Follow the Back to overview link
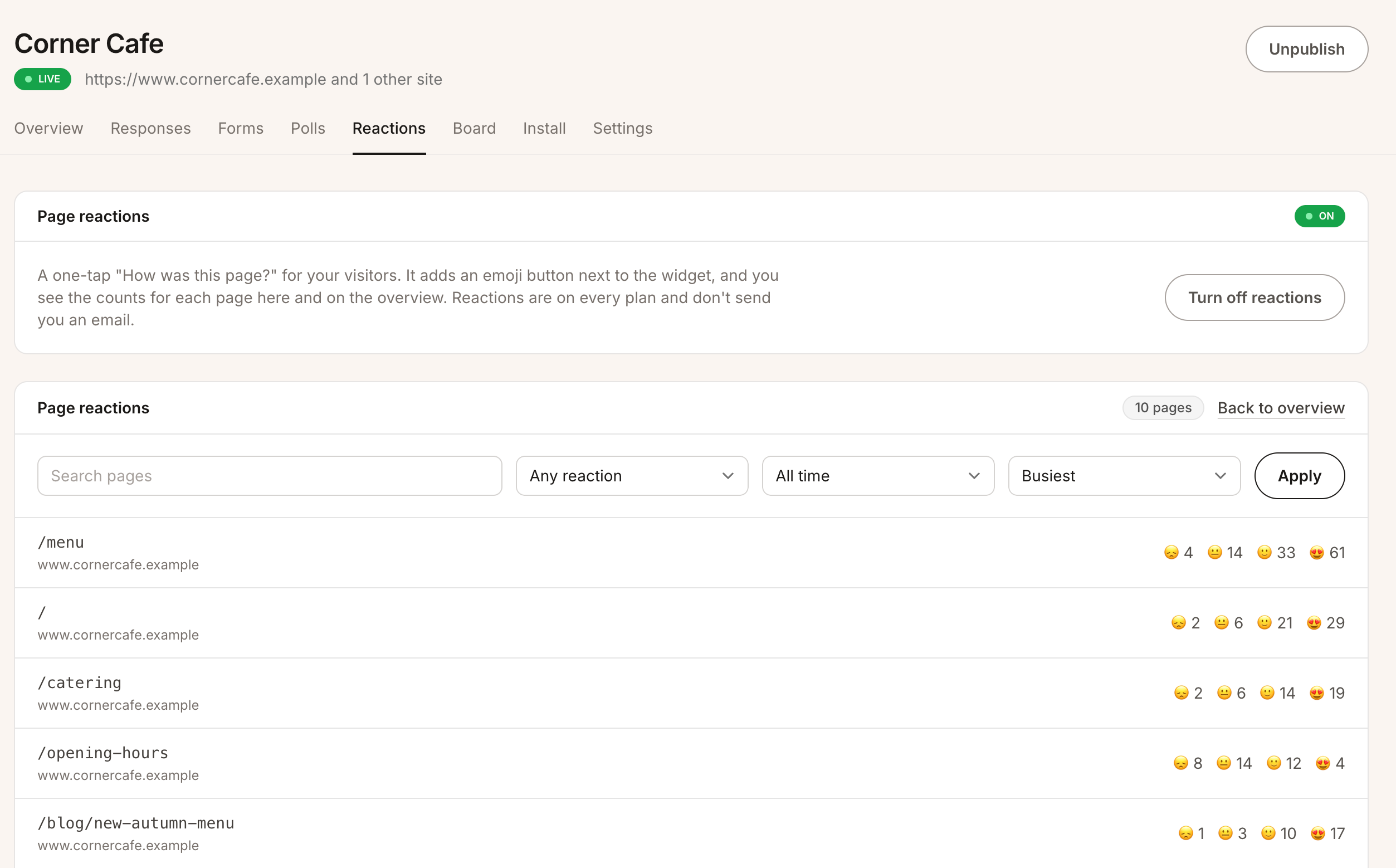This screenshot has height=868, width=1396. point(1281,408)
